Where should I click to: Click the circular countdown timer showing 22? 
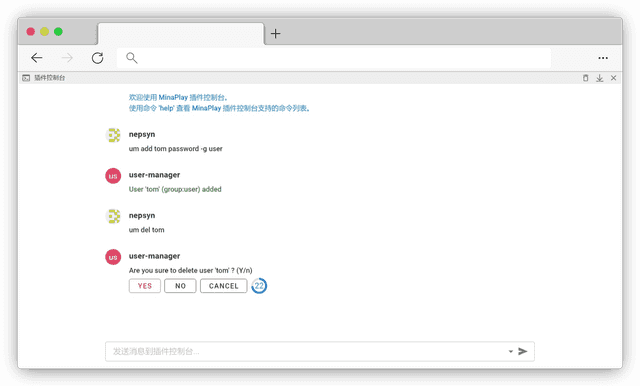pos(259,286)
